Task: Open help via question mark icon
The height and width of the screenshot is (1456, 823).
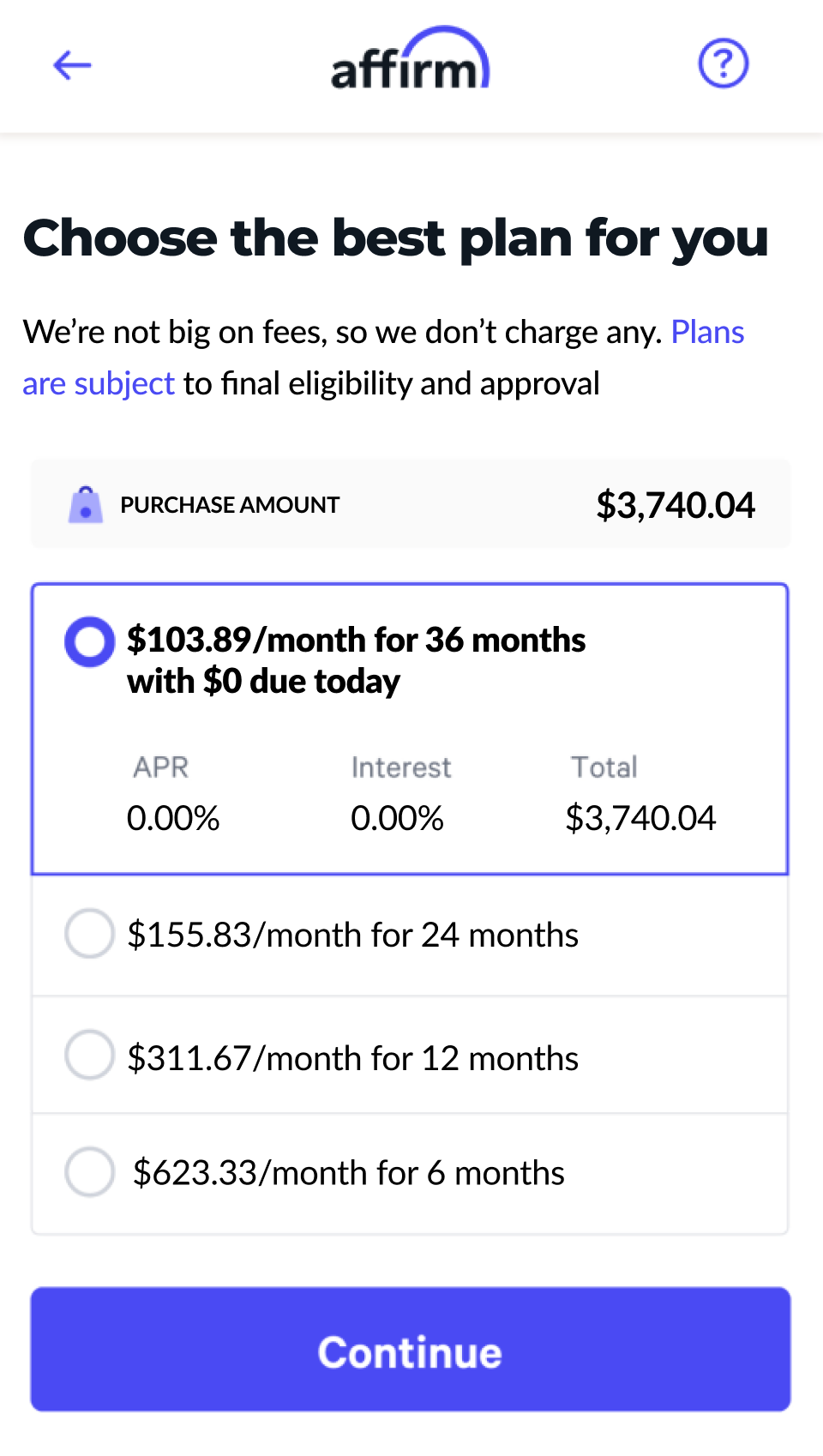Action: click(x=723, y=63)
